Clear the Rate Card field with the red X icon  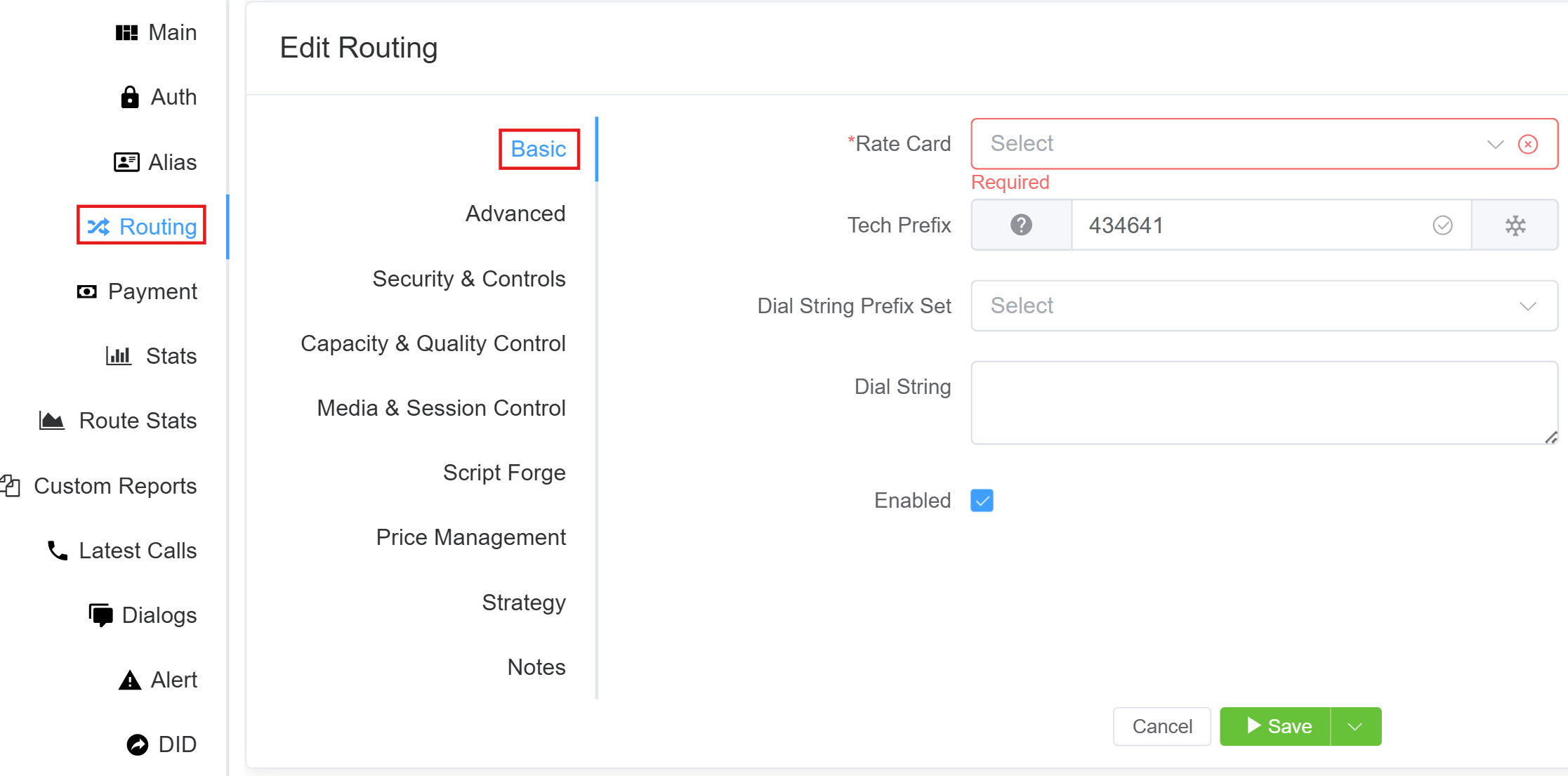(x=1528, y=144)
